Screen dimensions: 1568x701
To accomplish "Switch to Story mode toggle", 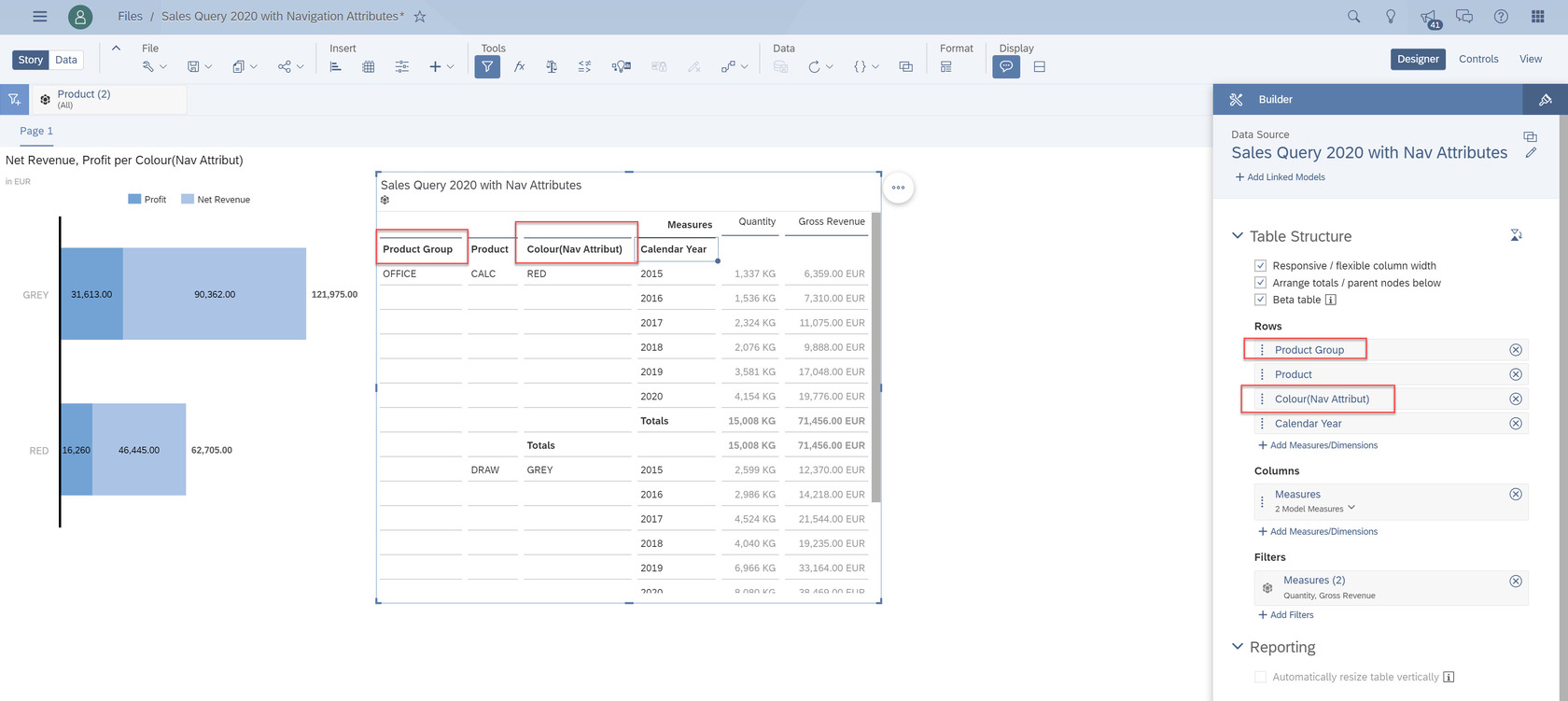I will pyautogui.click(x=31, y=60).
